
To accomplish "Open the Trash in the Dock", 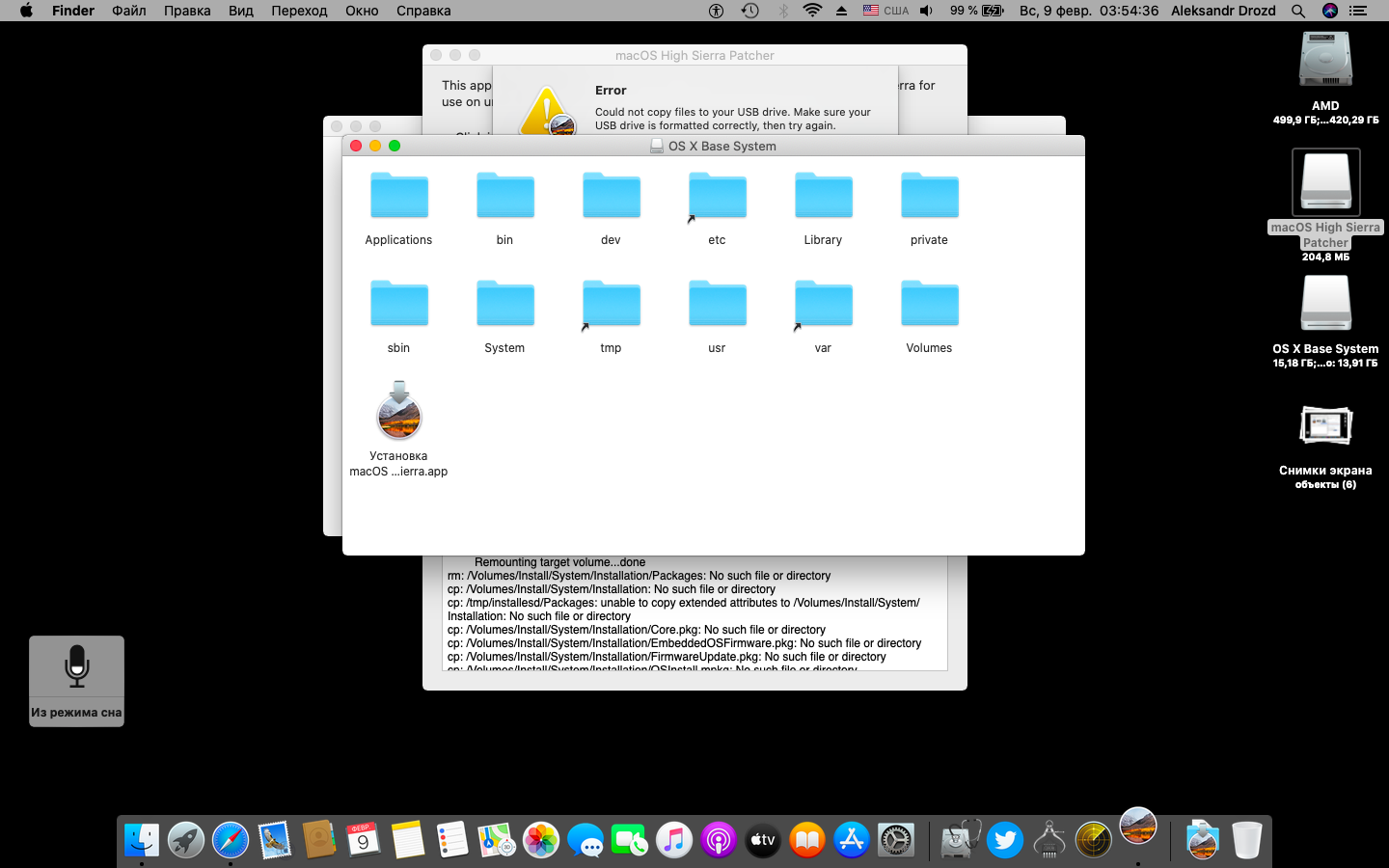I will coord(1247,840).
